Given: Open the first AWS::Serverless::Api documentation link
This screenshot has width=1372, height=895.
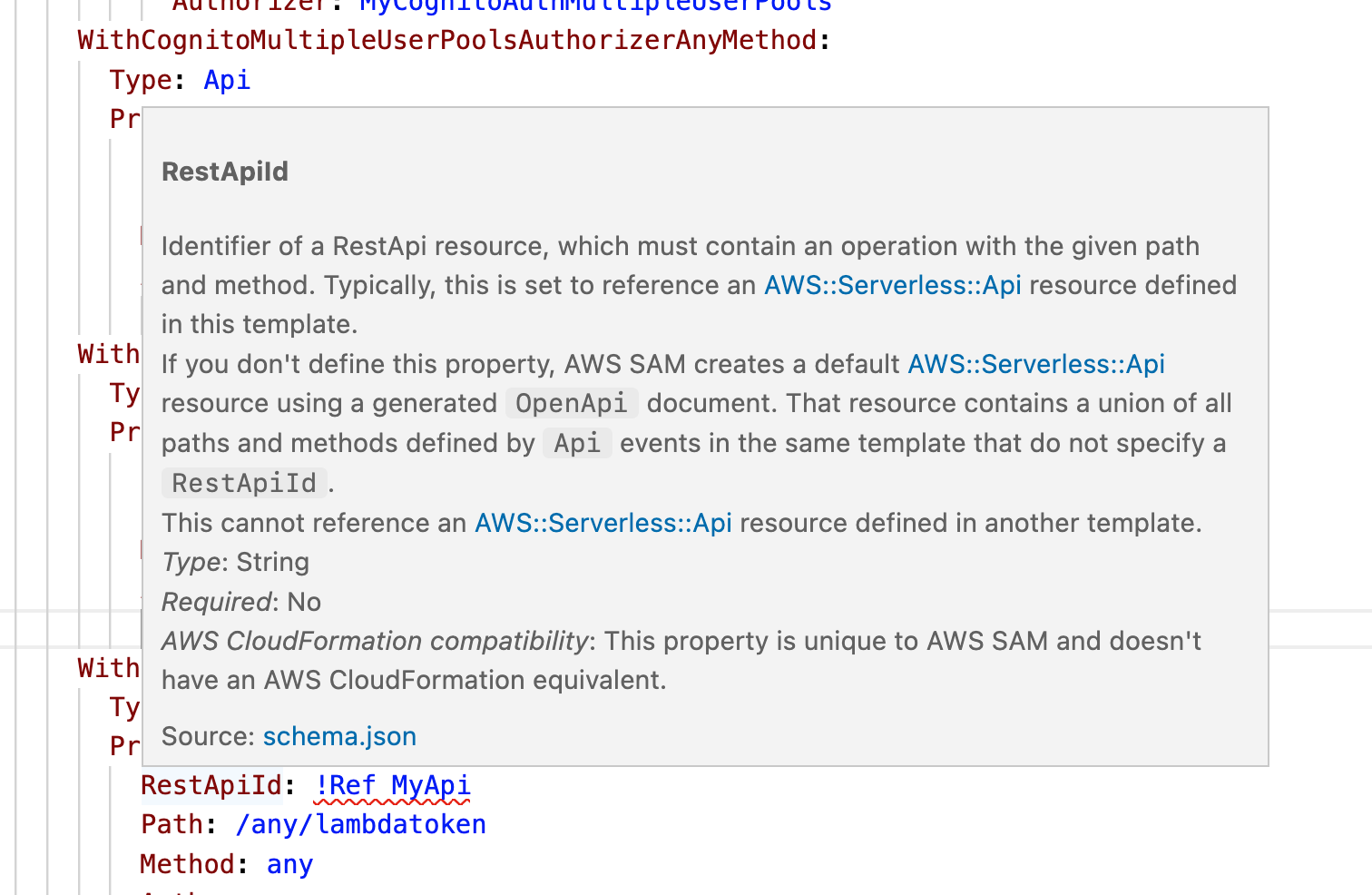Looking at the screenshot, I should tap(892, 284).
